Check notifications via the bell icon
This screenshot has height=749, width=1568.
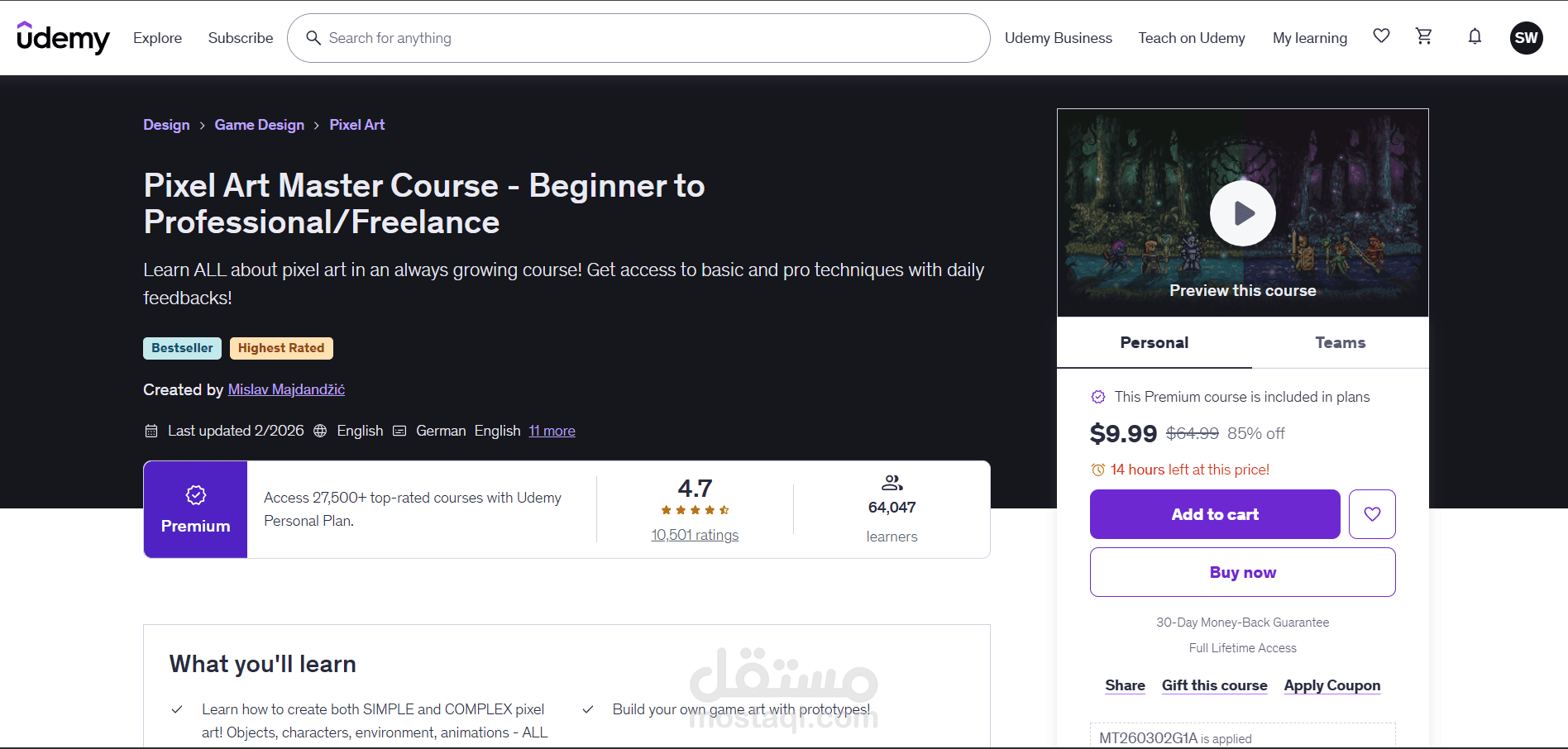pos(1475,36)
